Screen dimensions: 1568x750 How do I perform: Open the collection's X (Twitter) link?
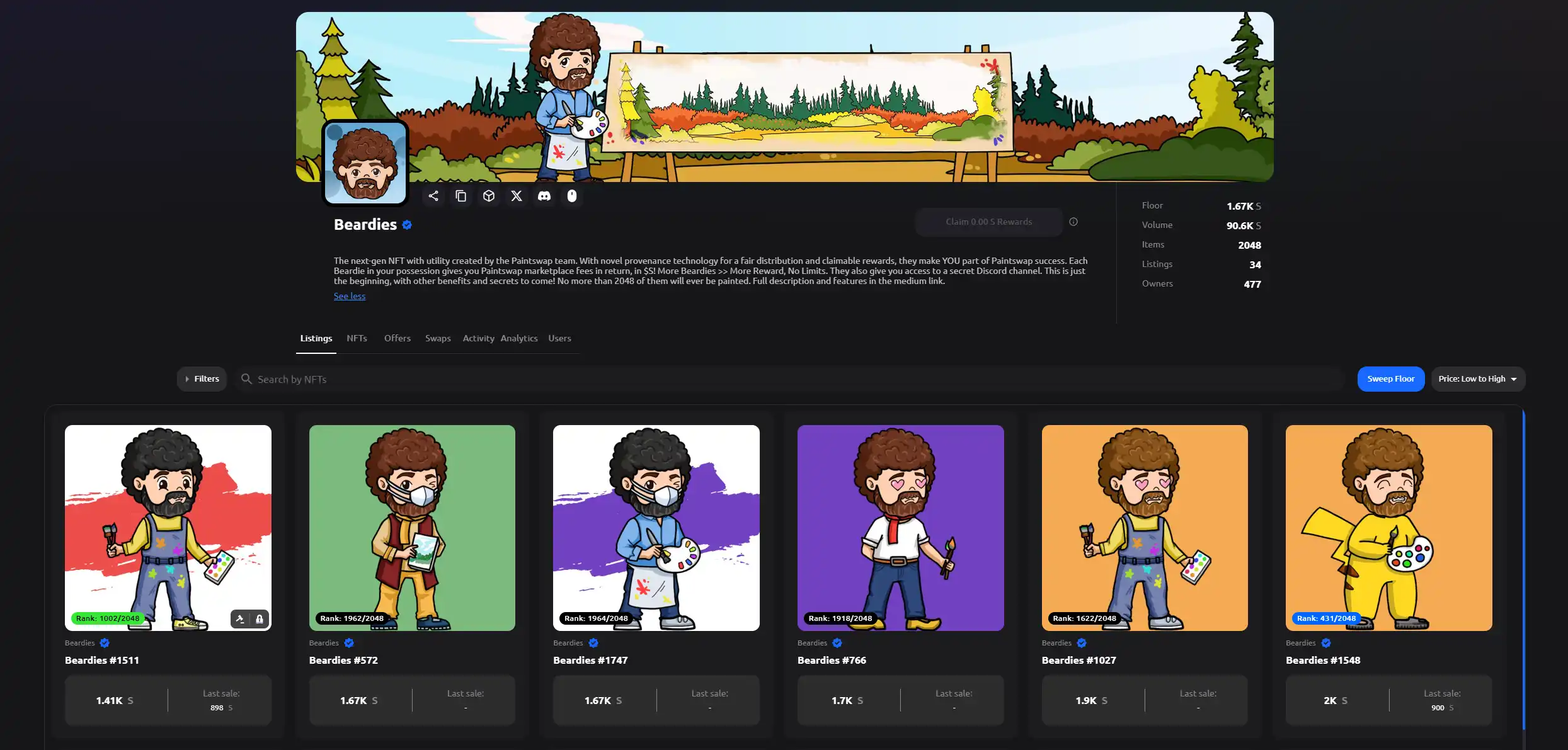coord(517,196)
